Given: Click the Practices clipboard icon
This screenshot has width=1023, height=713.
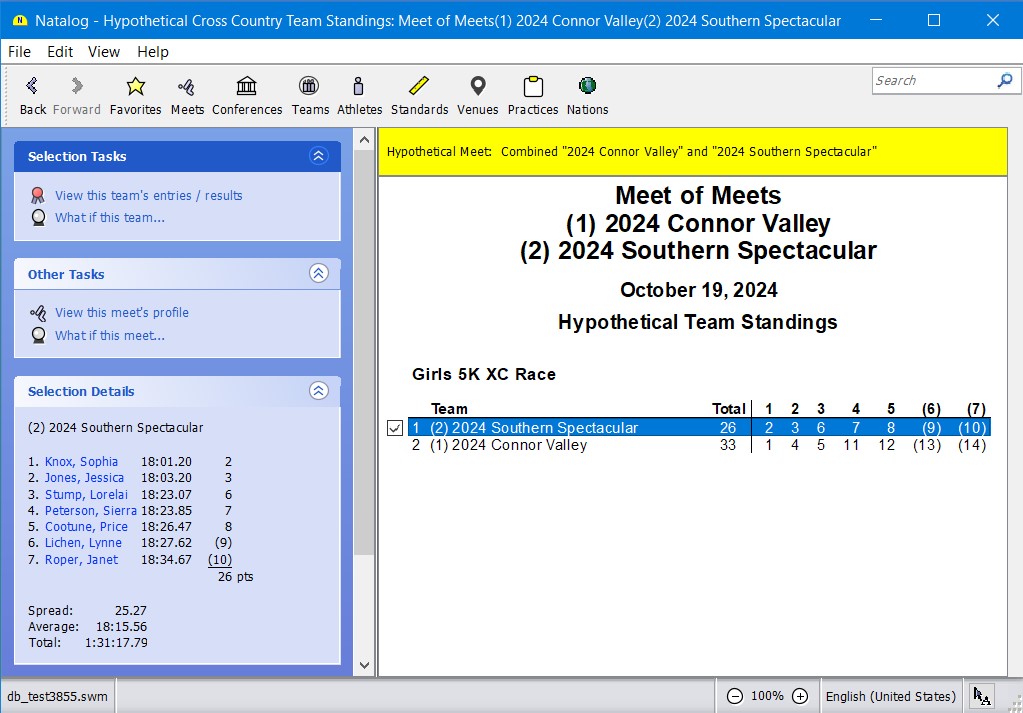Looking at the screenshot, I should (x=532, y=87).
